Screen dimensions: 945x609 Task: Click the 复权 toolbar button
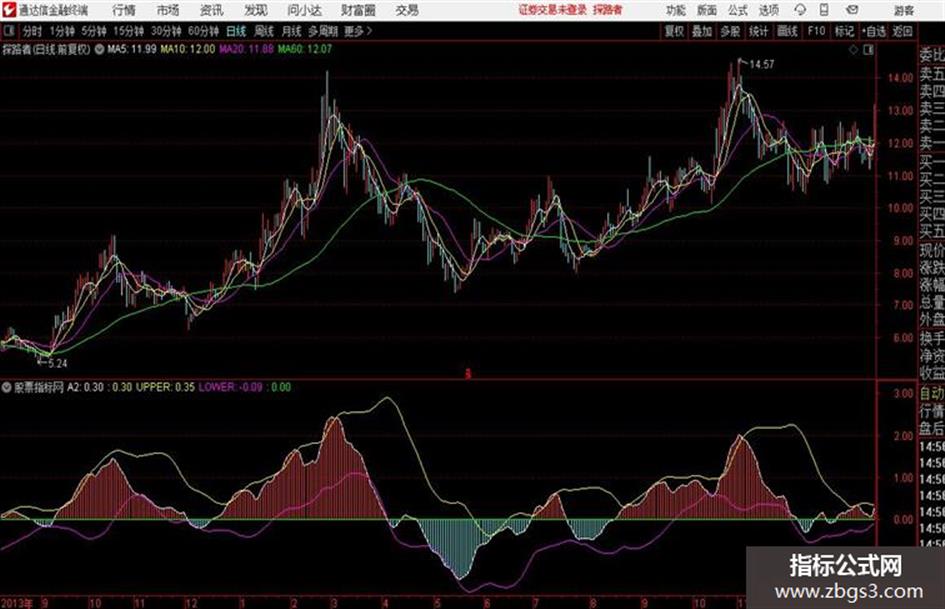point(674,31)
